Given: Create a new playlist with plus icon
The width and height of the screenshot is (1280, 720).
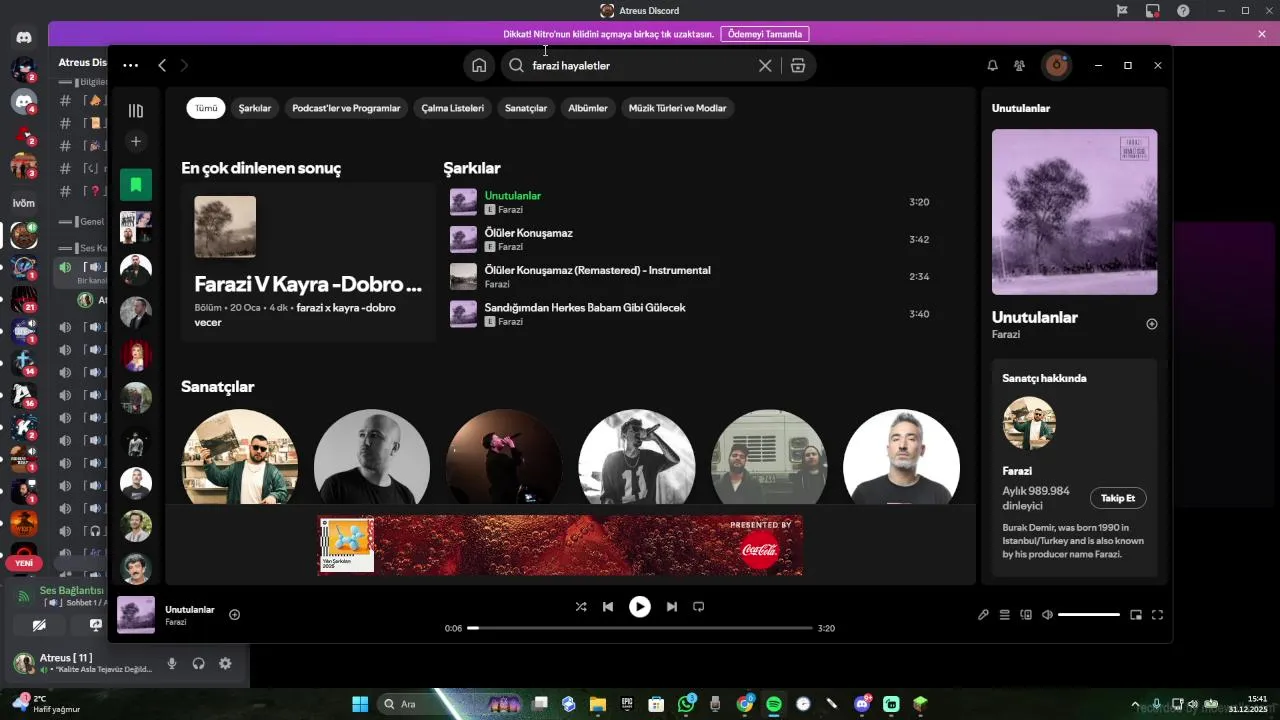Looking at the screenshot, I should 136,141.
